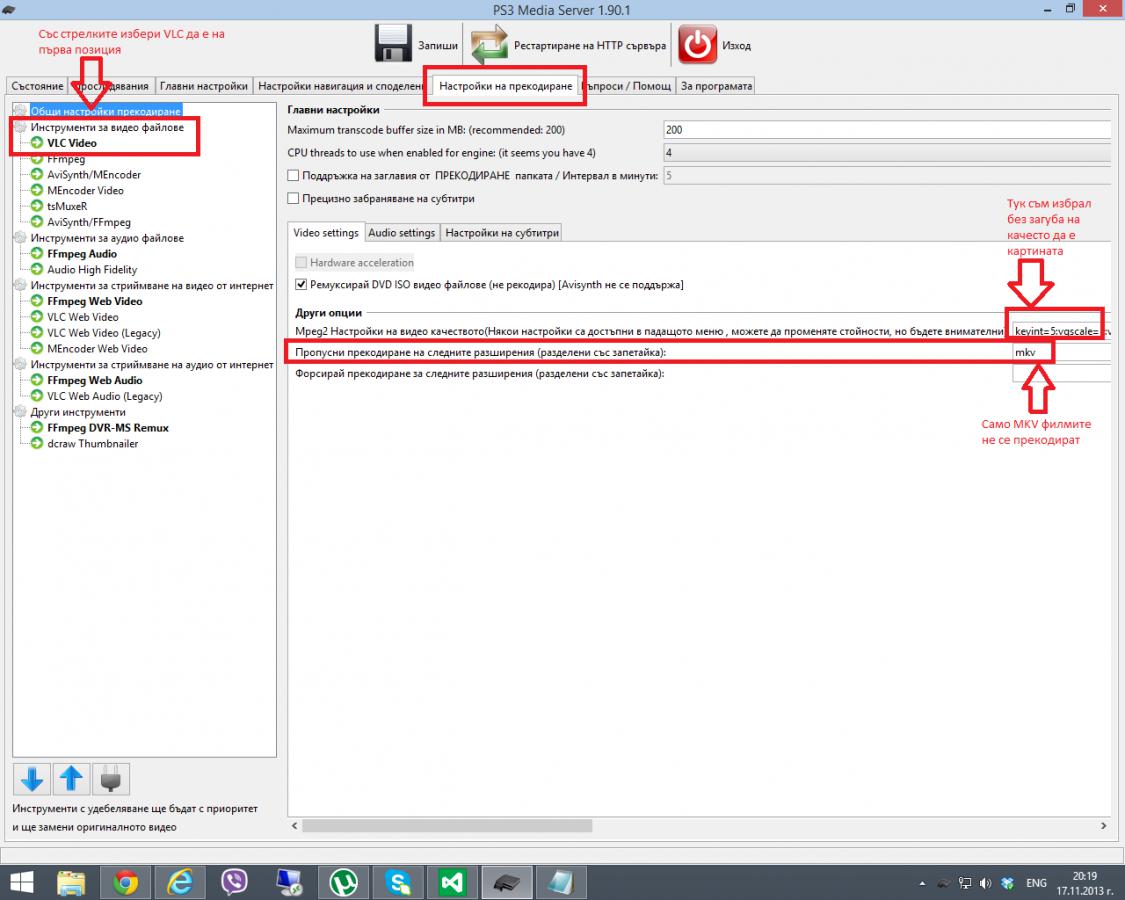This screenshot has height=900, width=1125.
Task: Open Viber from the taskbar
Action: tap(234, 882)
